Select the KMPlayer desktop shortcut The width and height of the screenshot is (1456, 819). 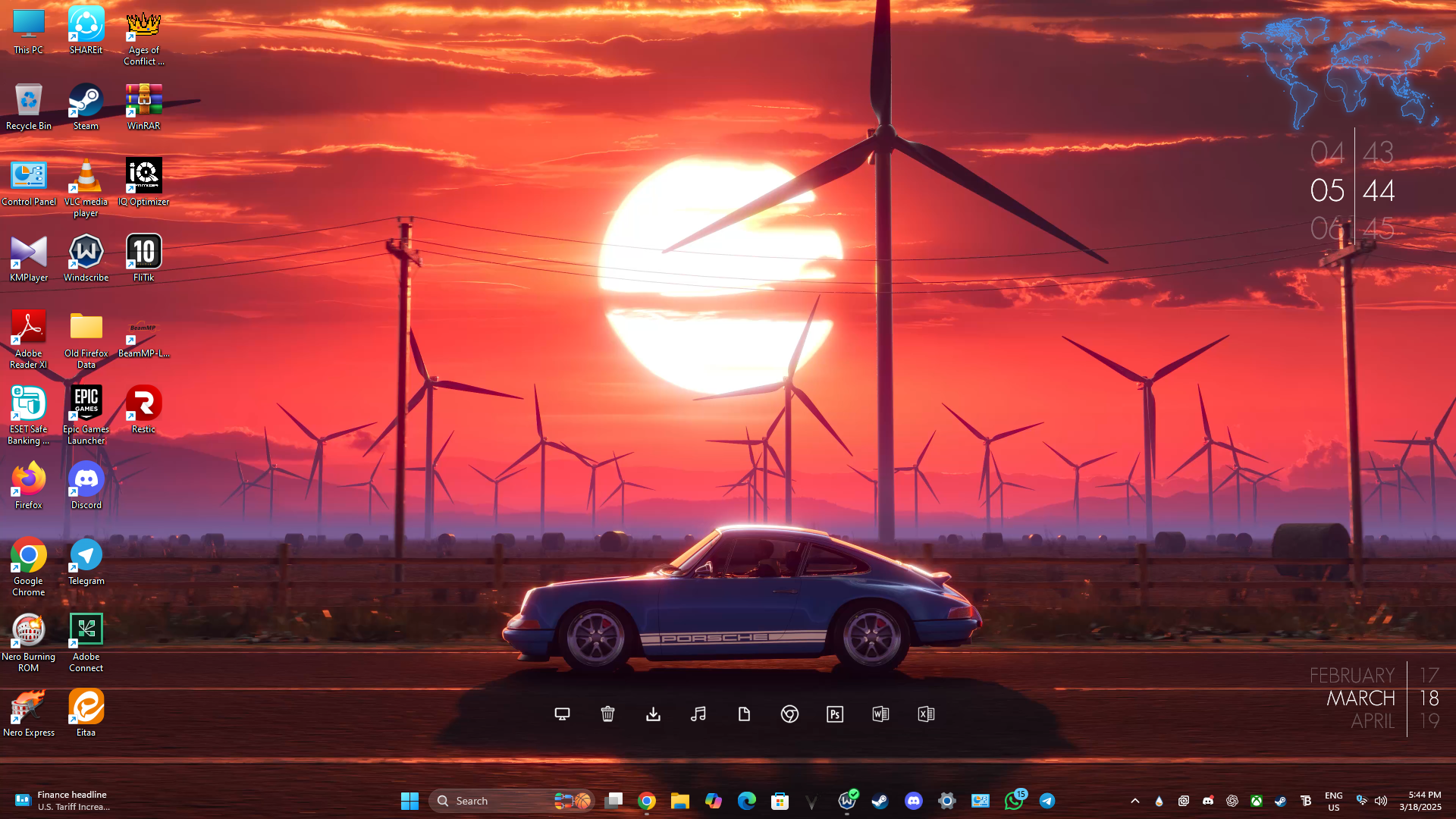point(29,259)
